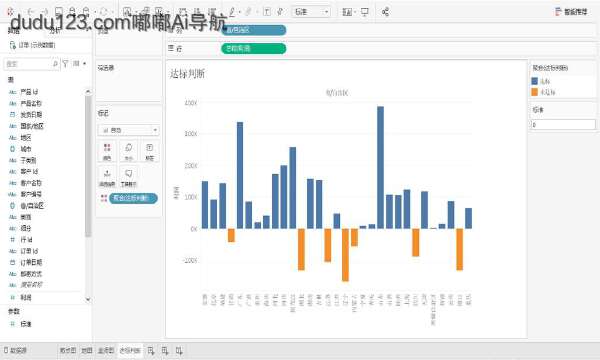
Task: Click the green pill on Rows shelf
Action: 254,49
